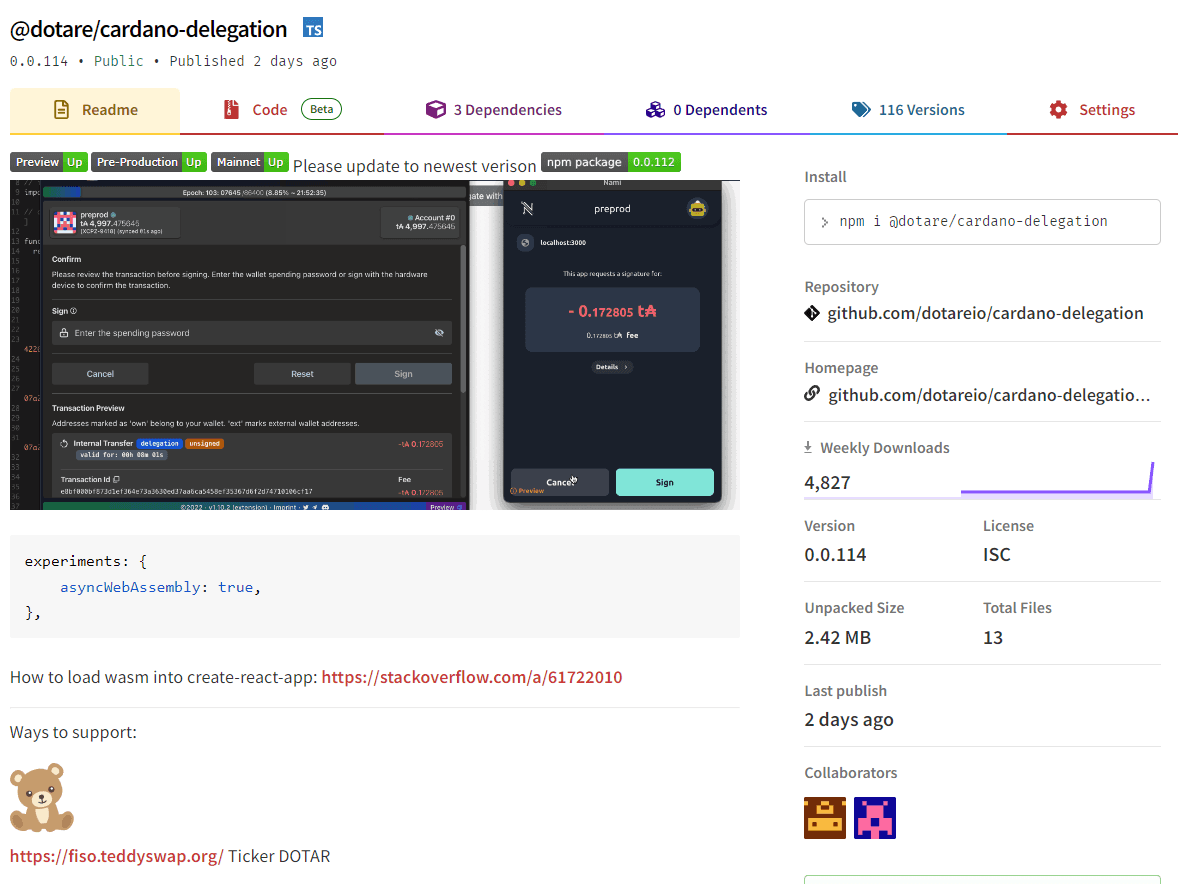Click the Unpacked Size value 2.42 MB
This screenshot has height=884, width=1182.
pos(838,638)
